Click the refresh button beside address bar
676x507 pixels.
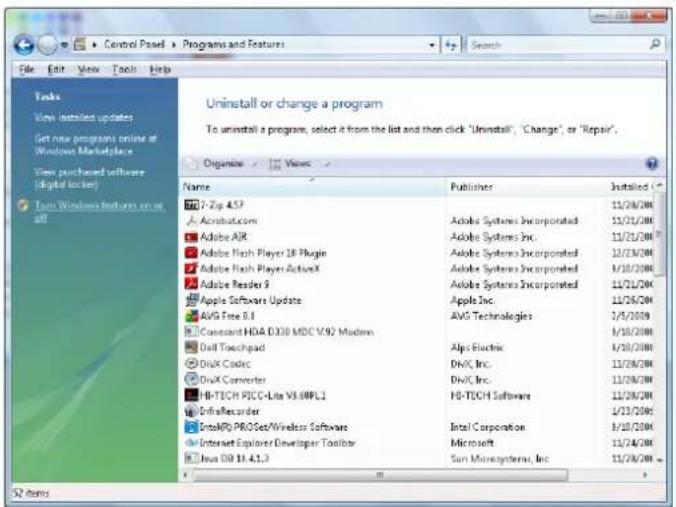[451, 44]
